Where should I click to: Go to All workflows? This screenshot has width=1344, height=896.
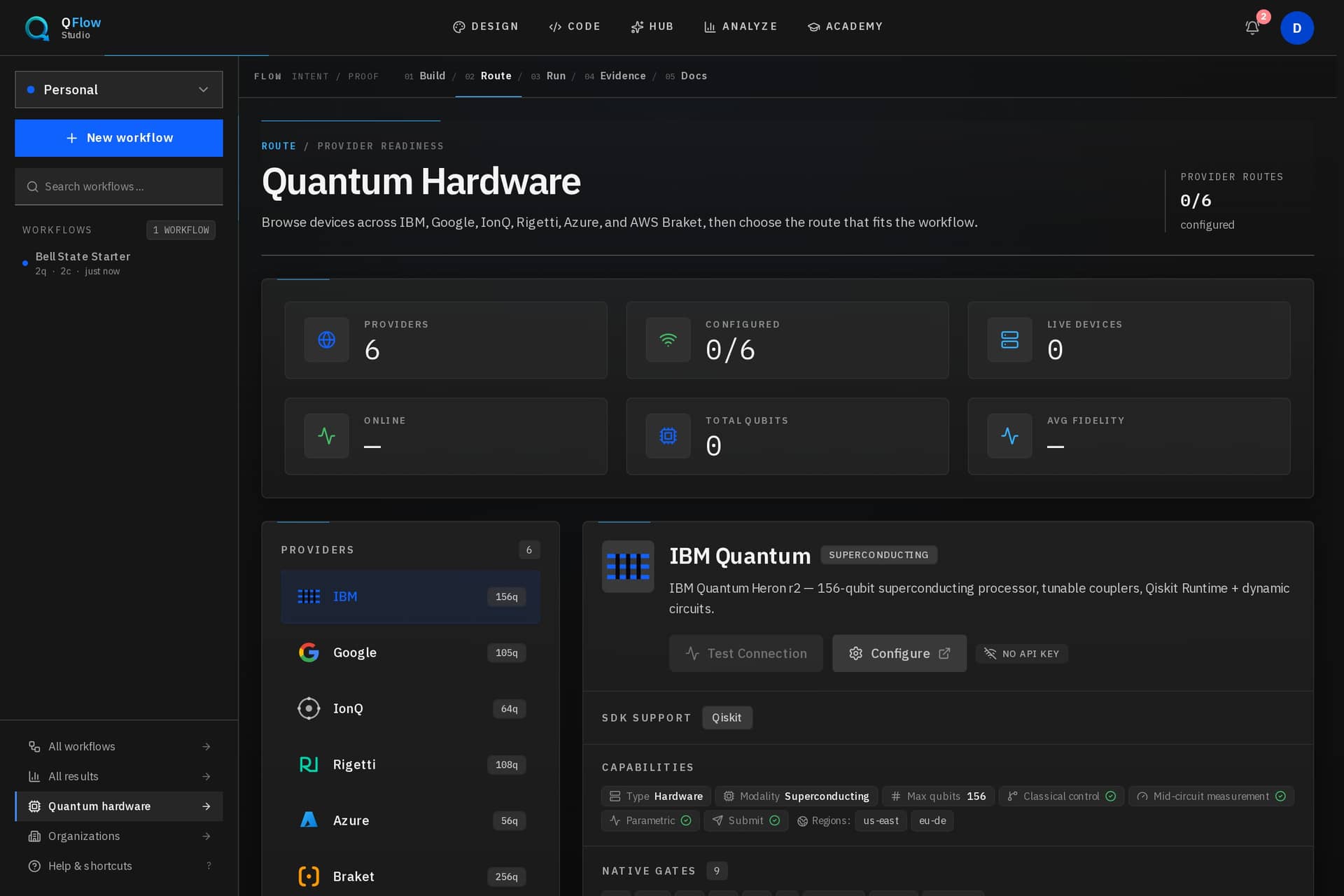(119, 746)
